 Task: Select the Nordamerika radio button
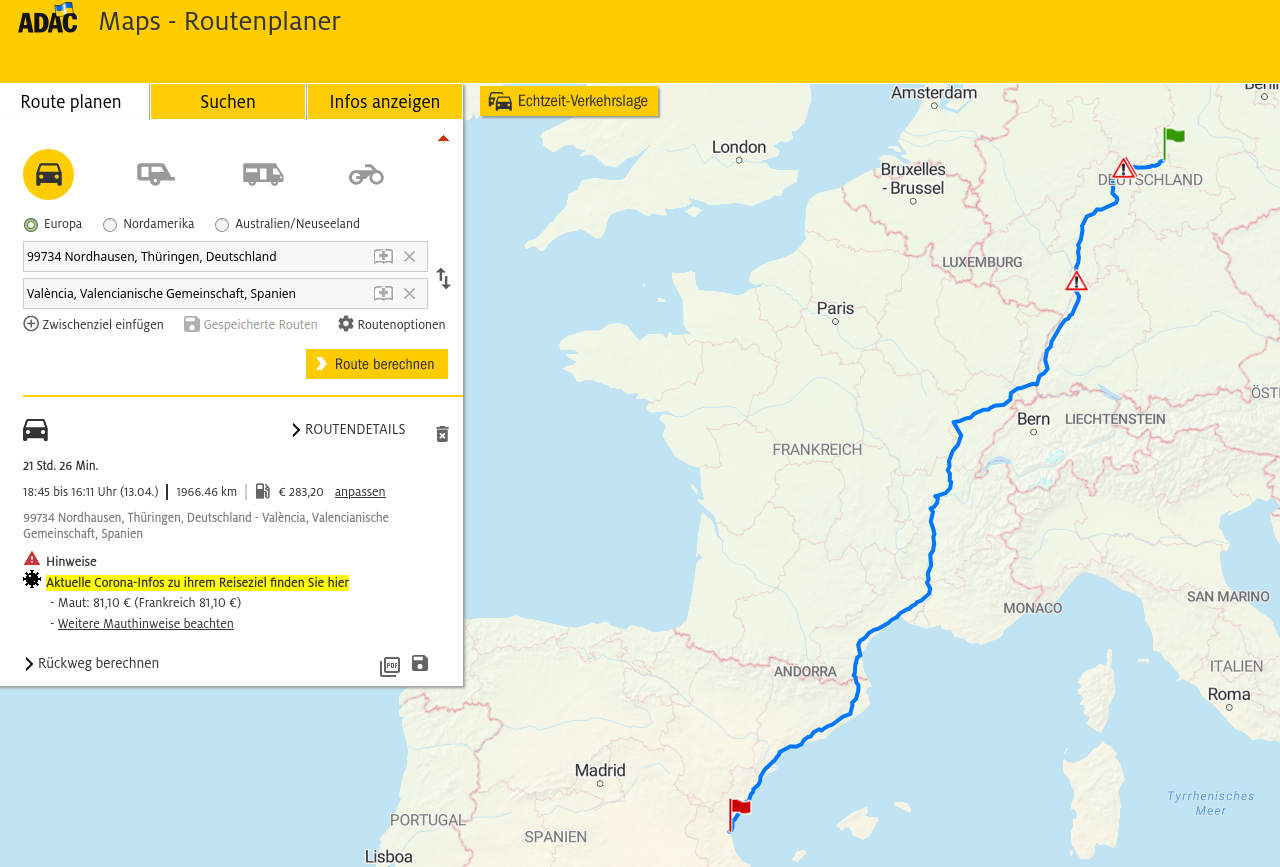click(110, 225)
